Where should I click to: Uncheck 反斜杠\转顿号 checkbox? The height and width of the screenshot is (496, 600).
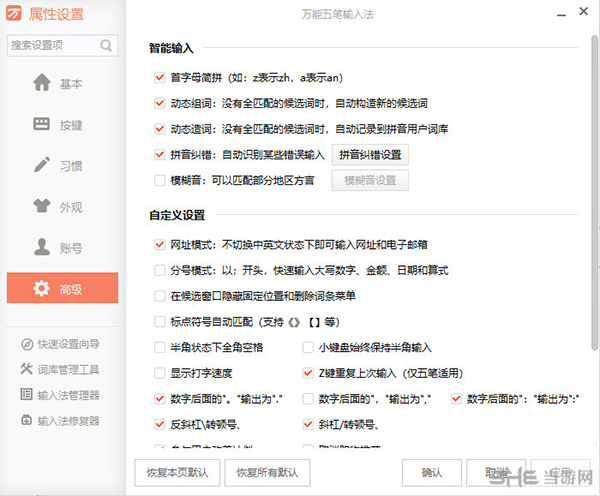pos(160,424)
